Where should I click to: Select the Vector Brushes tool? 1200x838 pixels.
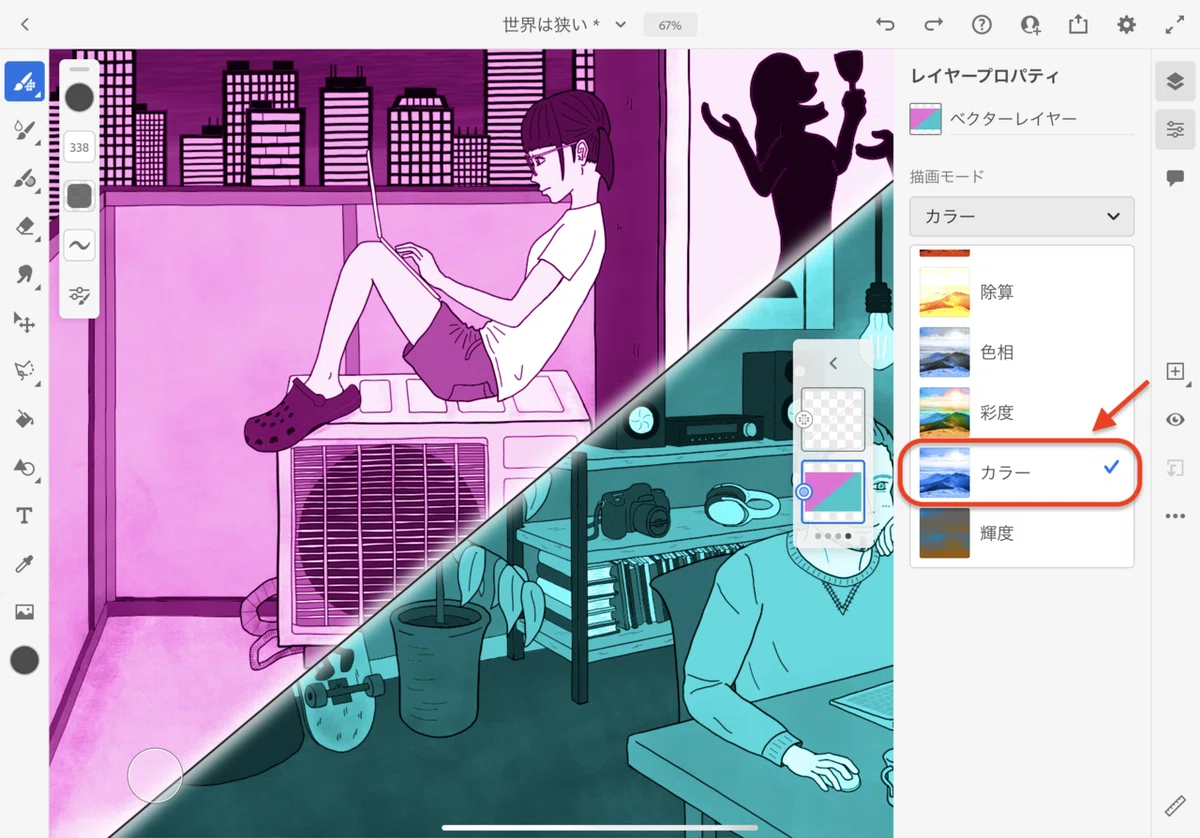[24, 179]
